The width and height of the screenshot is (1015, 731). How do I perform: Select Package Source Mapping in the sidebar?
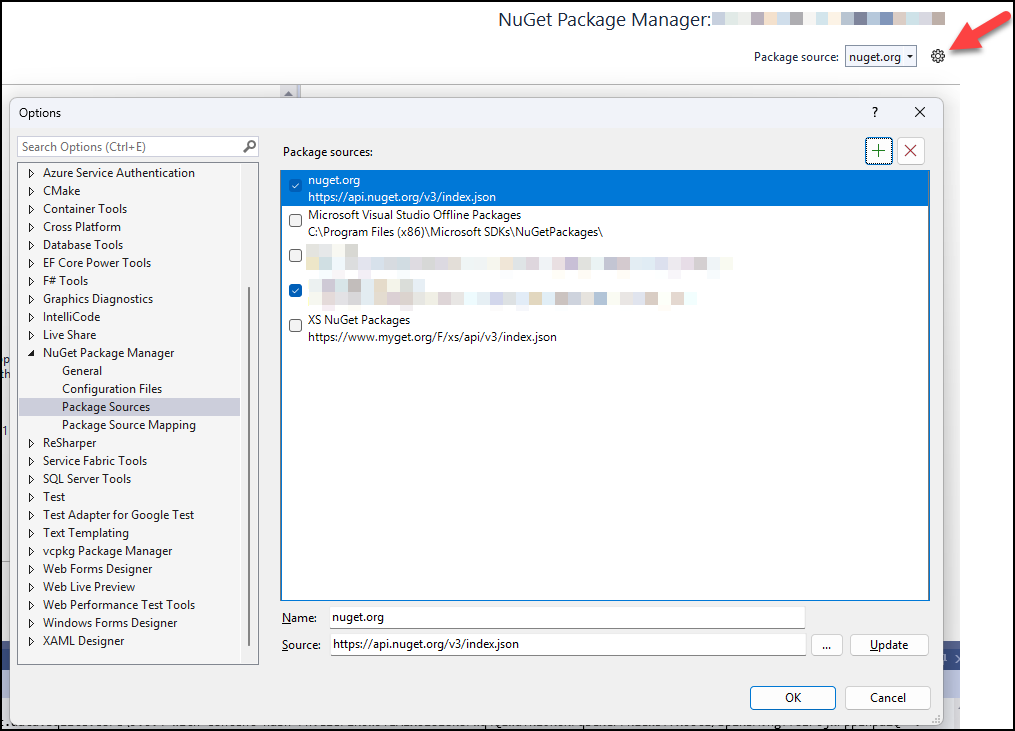point(127,424)
